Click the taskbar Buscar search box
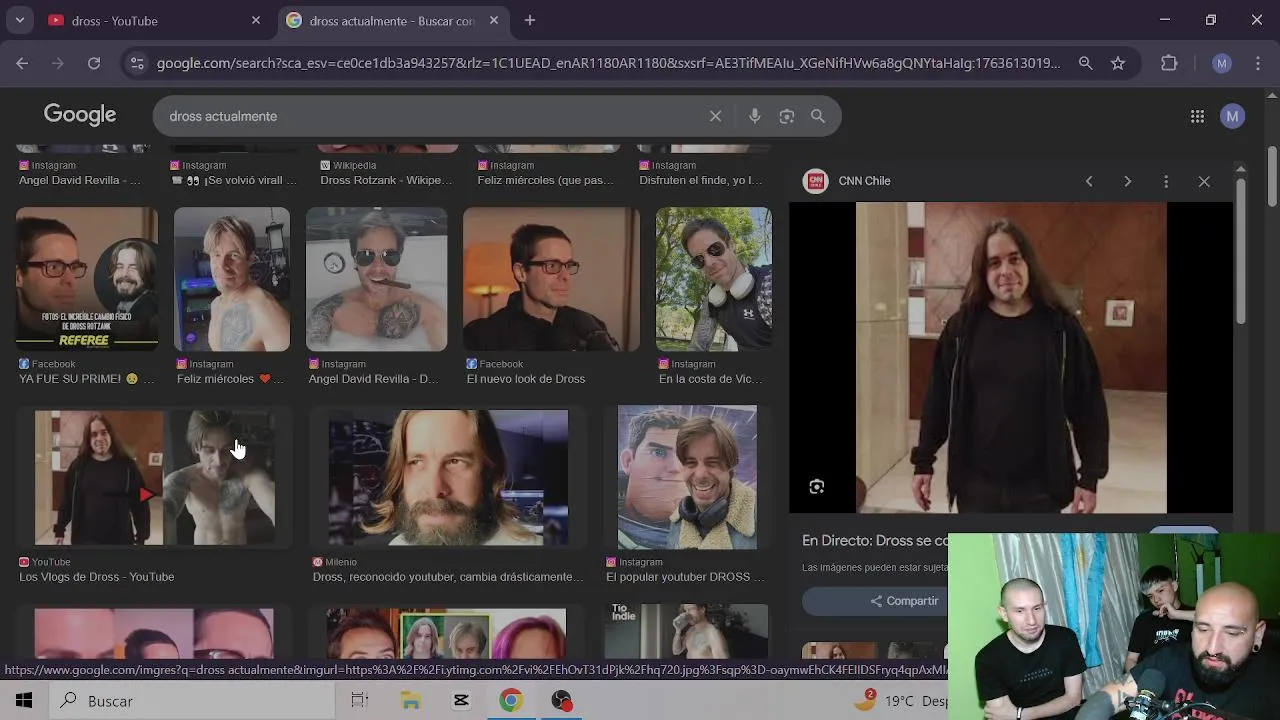Viewport: 1280px width, 720px height. pos(190,701)
